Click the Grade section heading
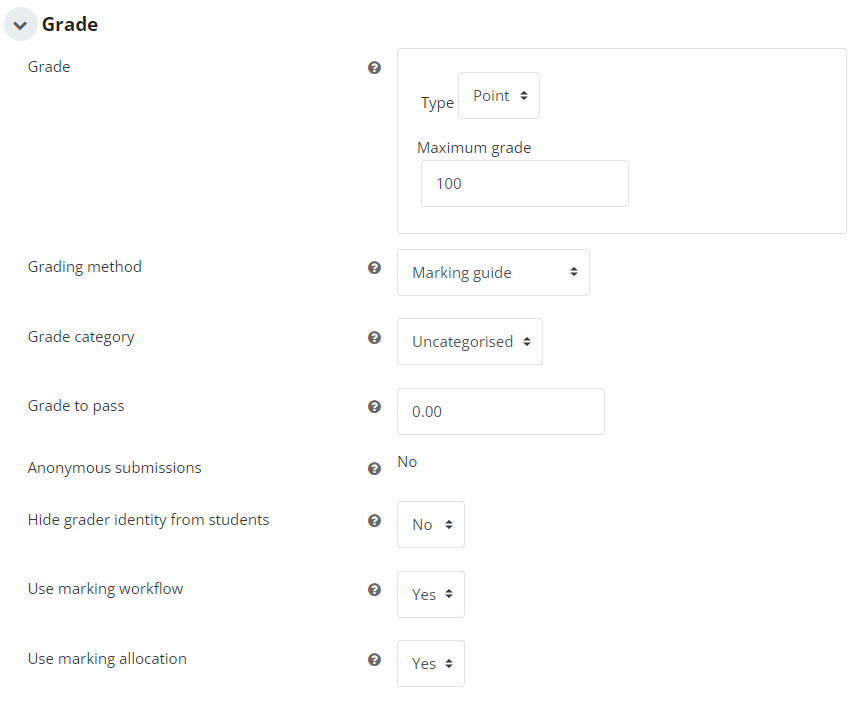The width and height of the screenshot is (852, 705). [x=70, y=24]
